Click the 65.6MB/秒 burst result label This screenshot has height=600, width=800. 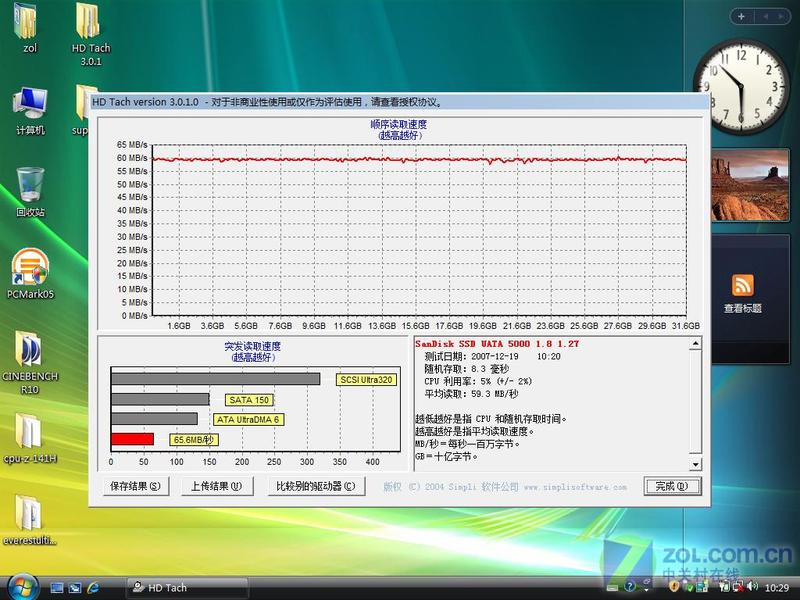pos(194,440)
